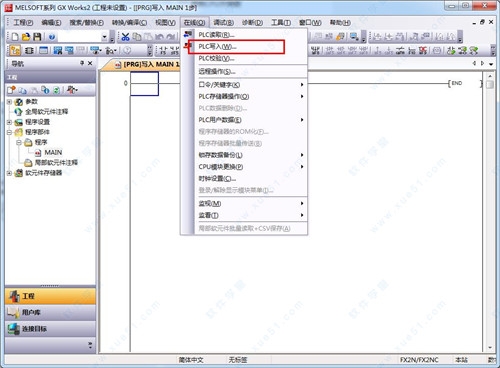Select 局部软元件注释 in the project tree
Viewport: 500px width, 368px height.
coord(56,163)
